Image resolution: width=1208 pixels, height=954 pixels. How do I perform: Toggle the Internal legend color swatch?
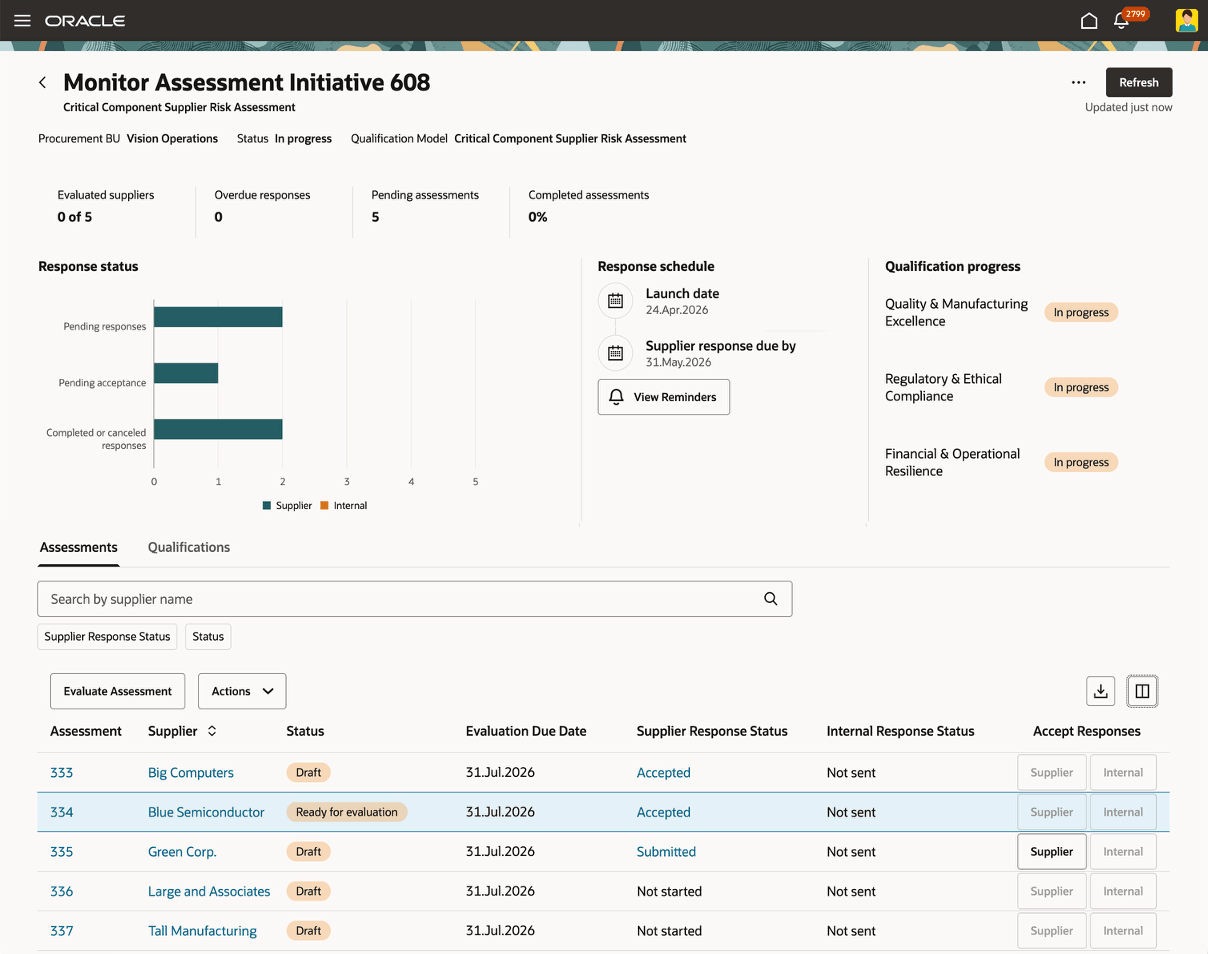tap(324, 506)
